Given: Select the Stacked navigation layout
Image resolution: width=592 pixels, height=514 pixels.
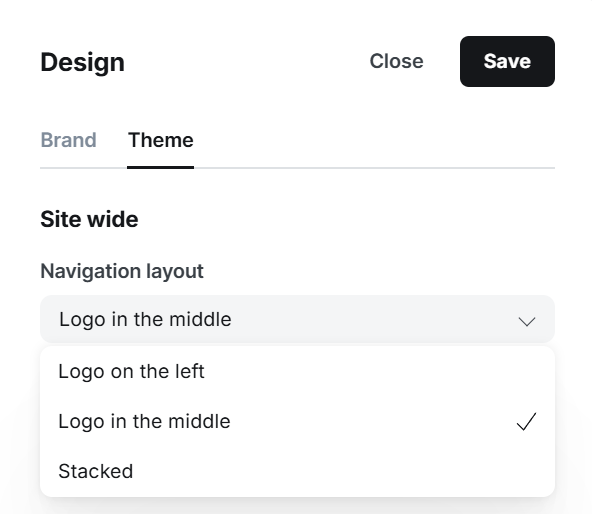Looking at the screenshot, I should point(297,471).
